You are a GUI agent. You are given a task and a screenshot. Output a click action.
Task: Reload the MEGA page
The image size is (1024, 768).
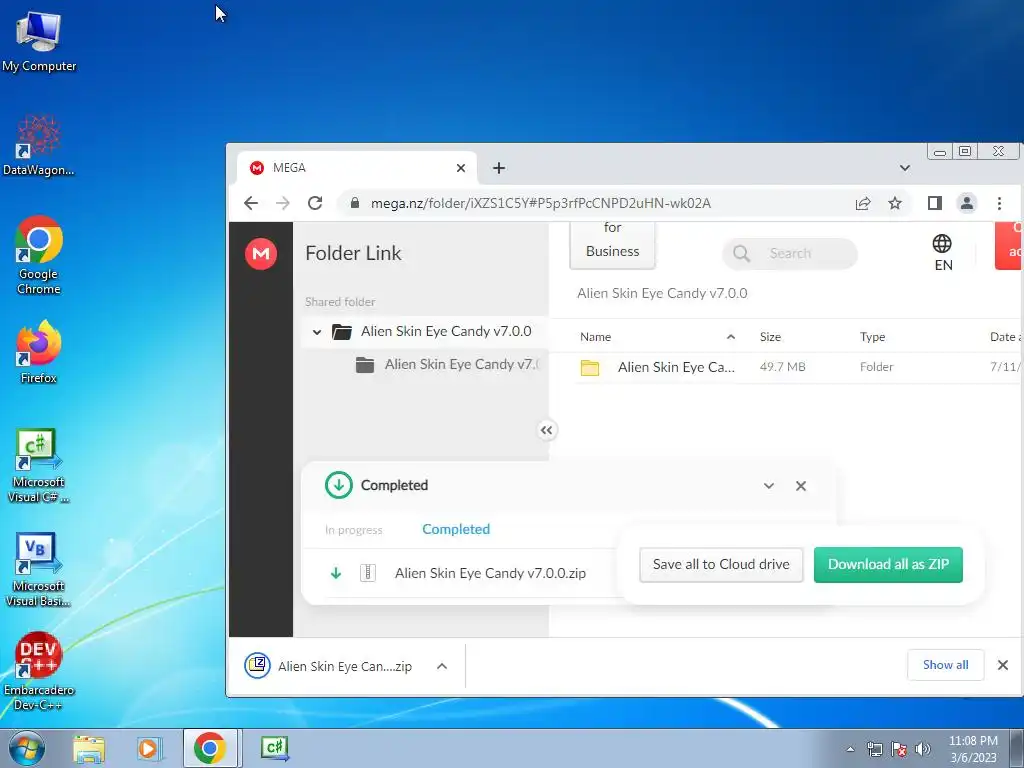click(315, 203)
